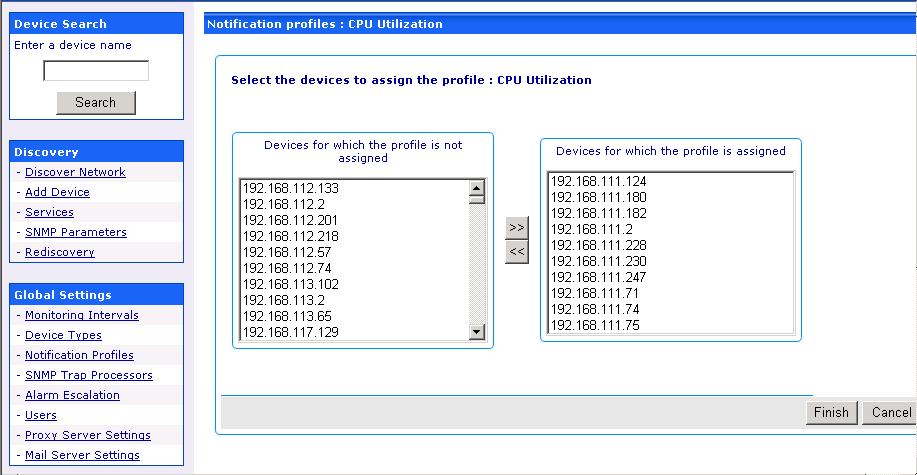The height and width of the screenshot is (475, 917).
Task: Open the Discover Network link
Action: tap(75, 172)
